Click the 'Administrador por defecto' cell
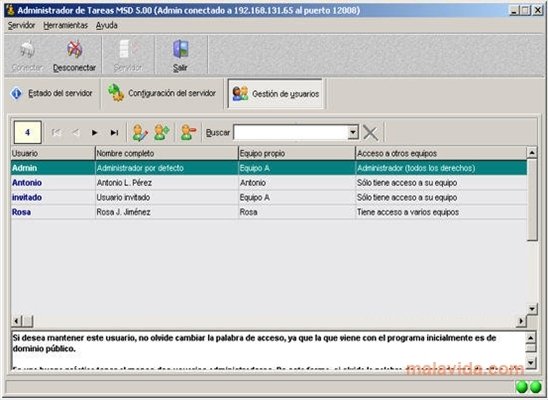The image size is (548, 400). tap(166, 168)
